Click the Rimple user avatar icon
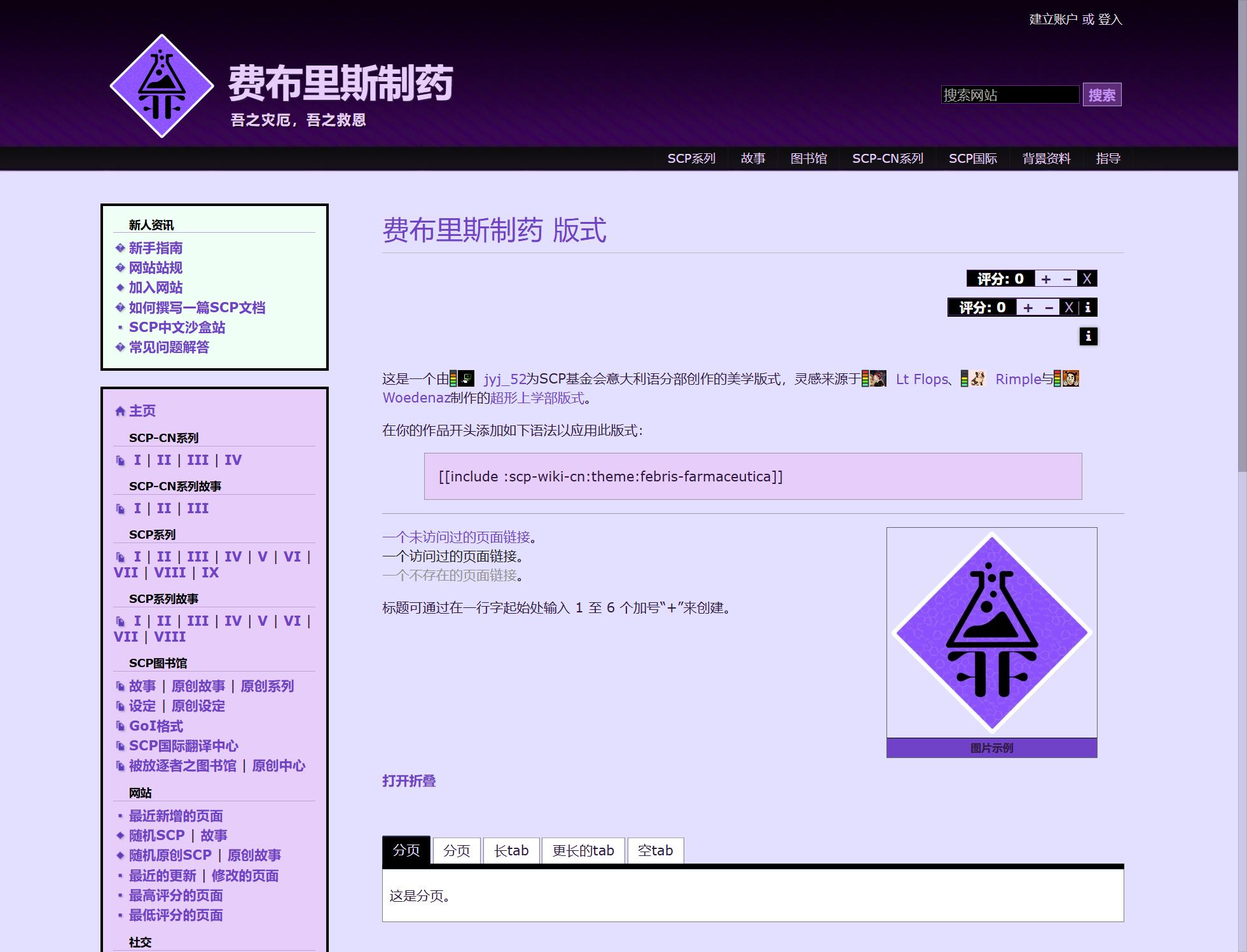1247x952 pixels. click(x=978, y=379)
